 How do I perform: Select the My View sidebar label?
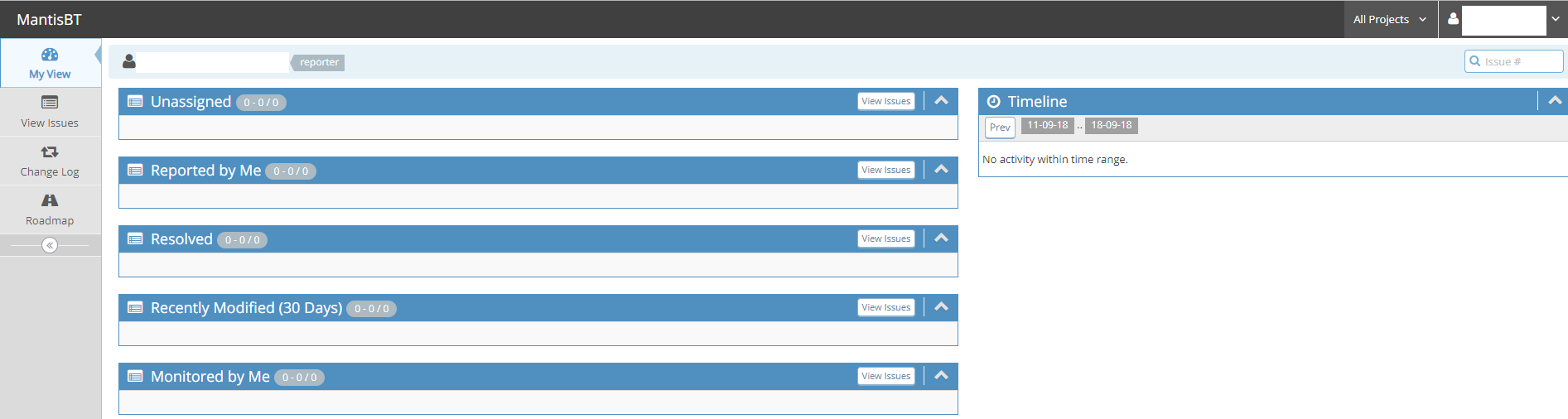[x=50, y=74]
